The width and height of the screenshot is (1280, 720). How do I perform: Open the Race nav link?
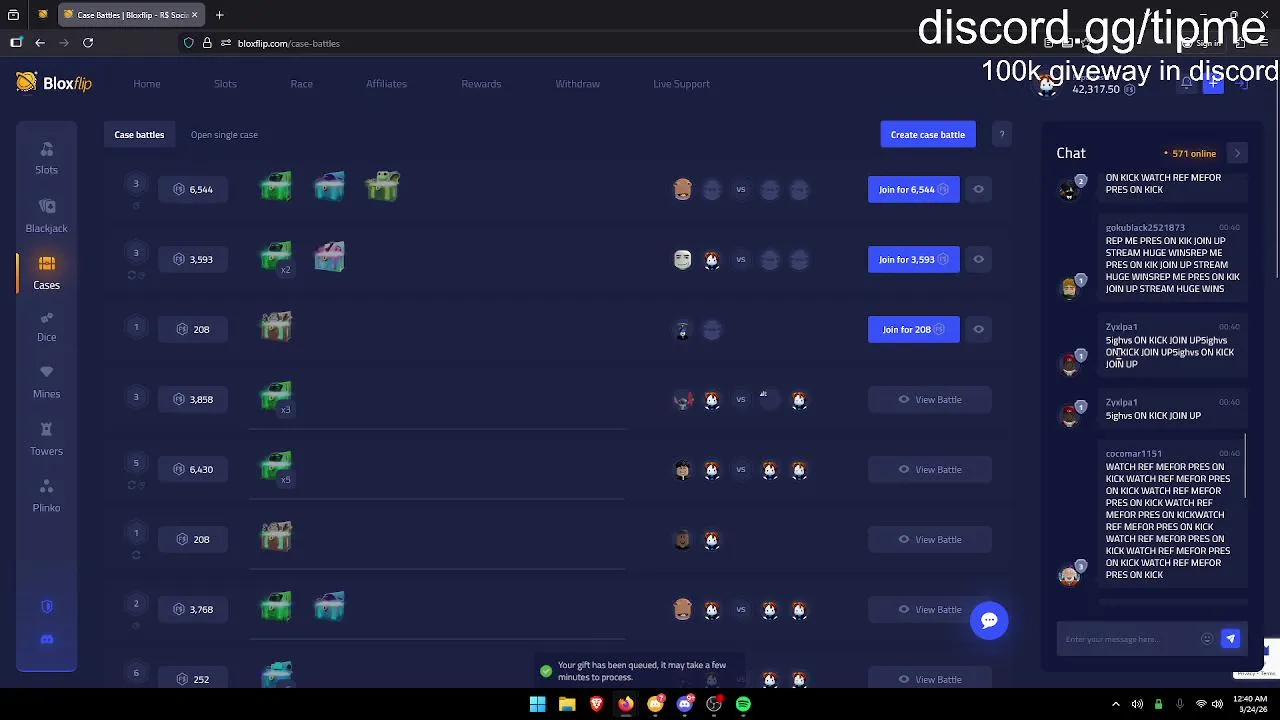pyautogui.click(x=301, y=84)
